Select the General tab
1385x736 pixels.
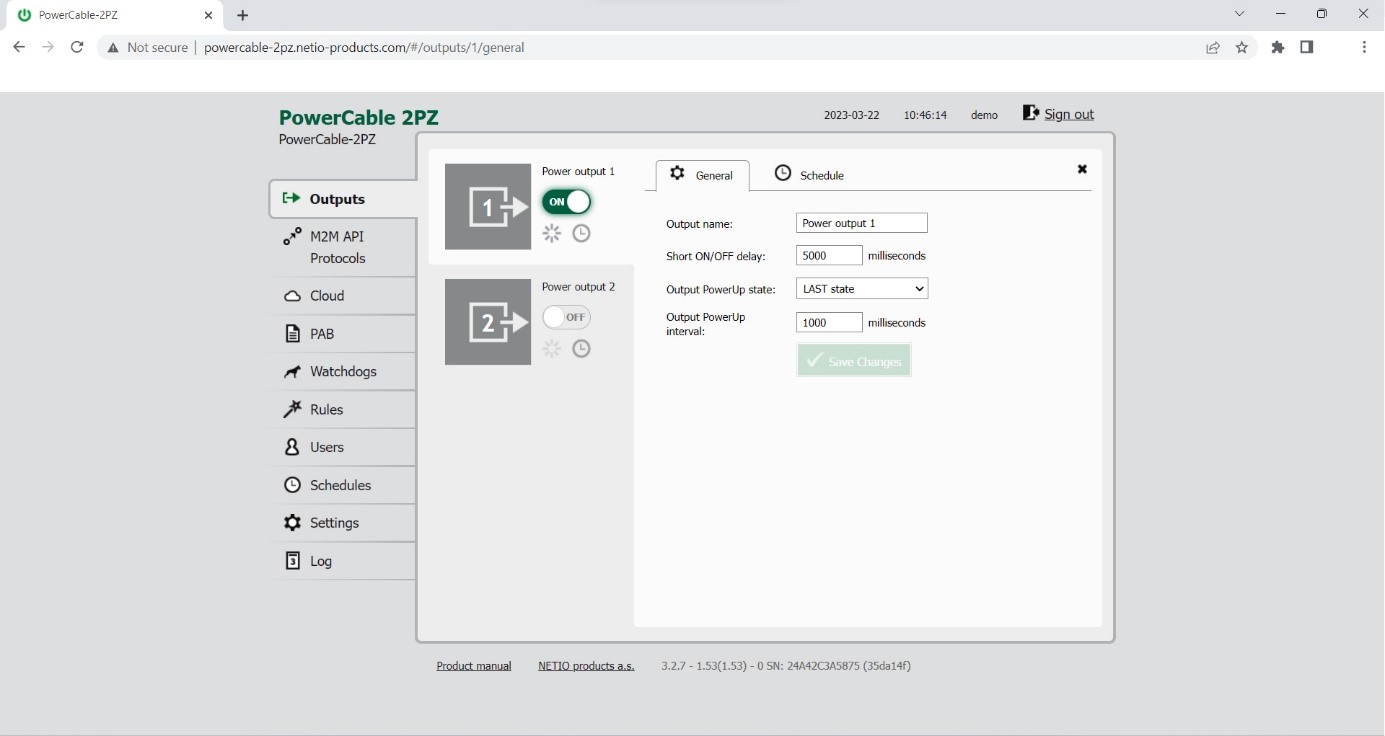click(702, 175)
